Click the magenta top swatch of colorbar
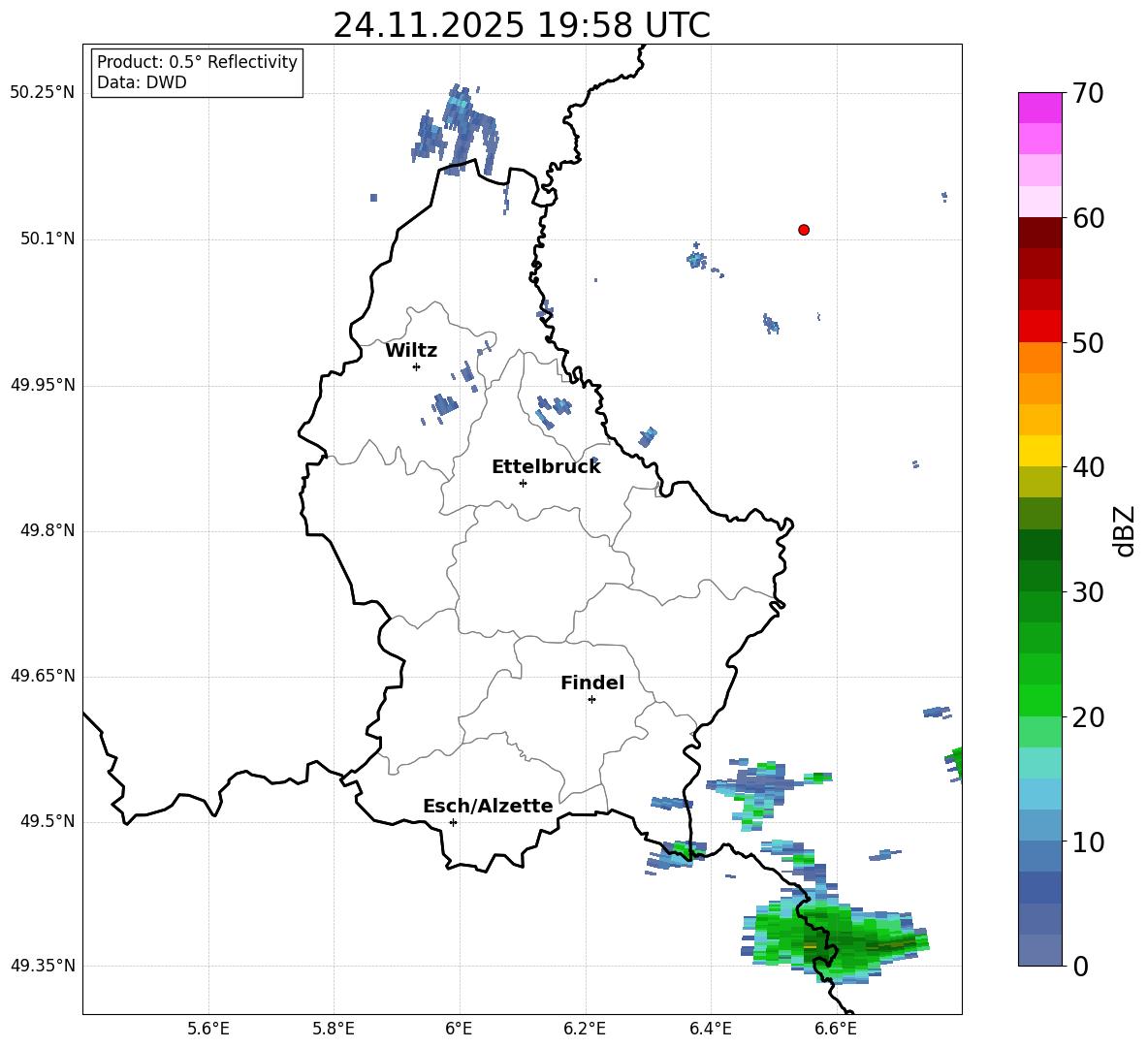Image resolution: width=1148 pixels, height=1048 pixels. click(1039, 108)
